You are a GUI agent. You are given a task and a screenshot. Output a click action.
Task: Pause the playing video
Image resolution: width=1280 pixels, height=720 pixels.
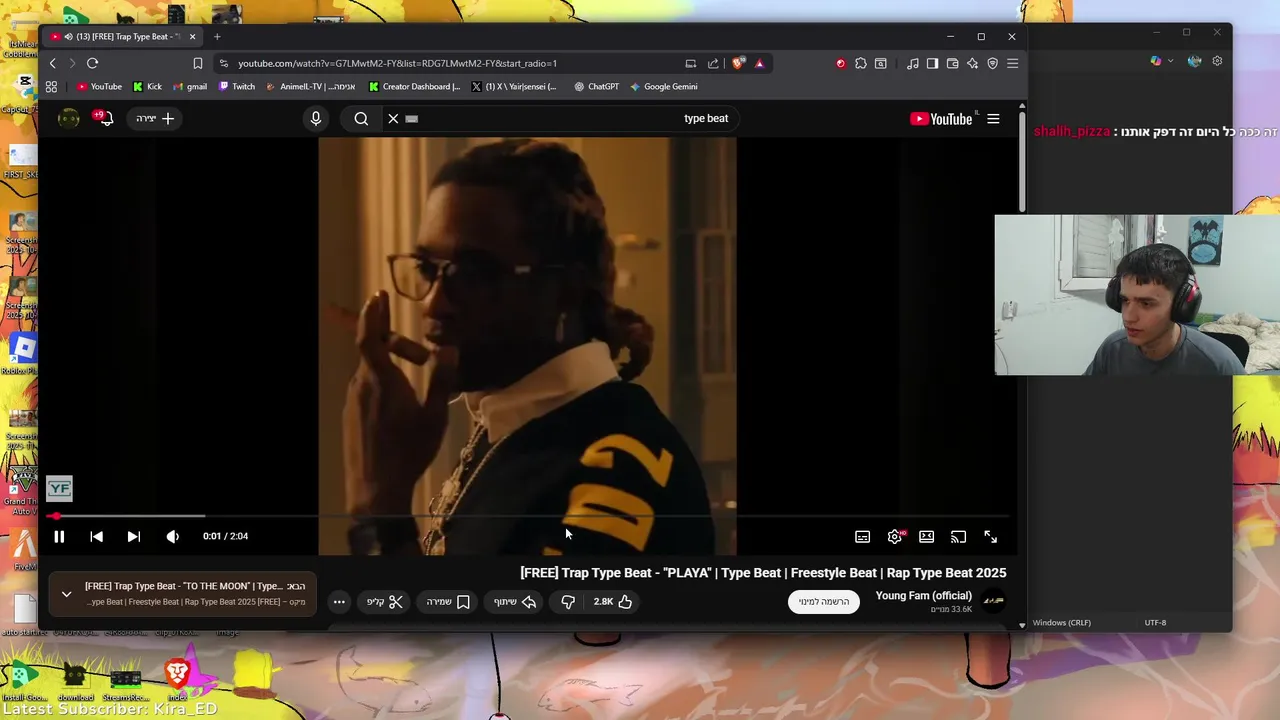[x=59, y=537]
